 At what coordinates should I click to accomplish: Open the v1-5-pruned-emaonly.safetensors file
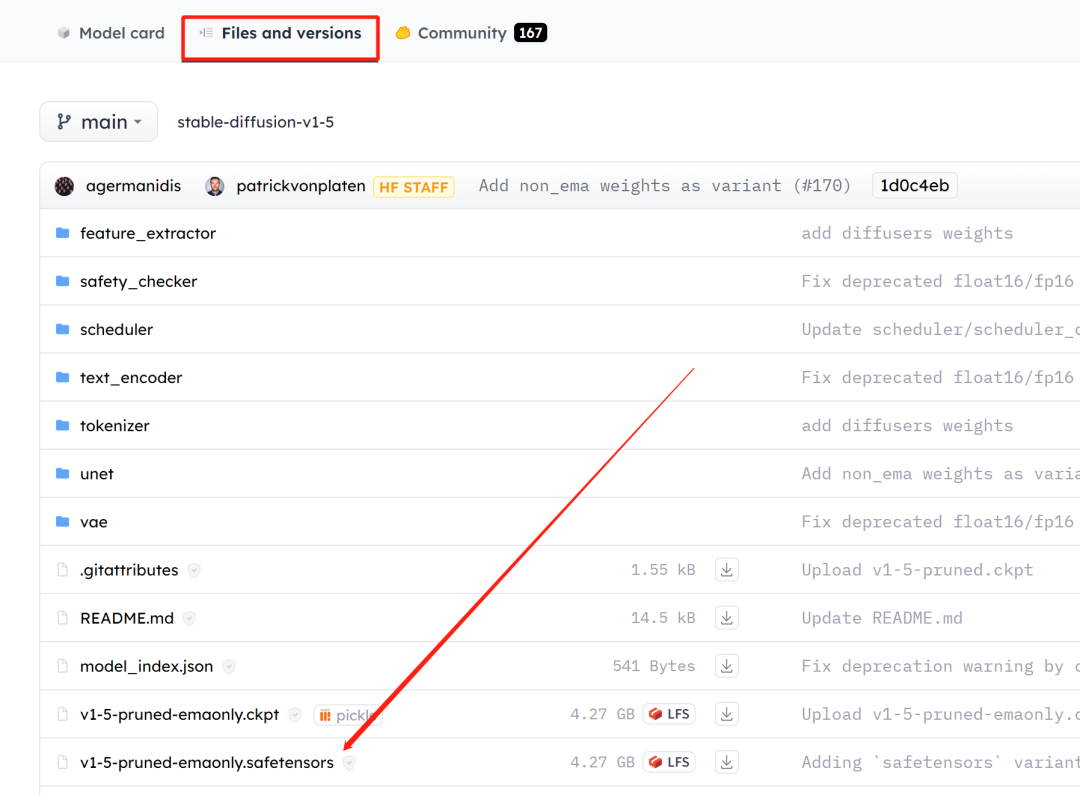207,763
